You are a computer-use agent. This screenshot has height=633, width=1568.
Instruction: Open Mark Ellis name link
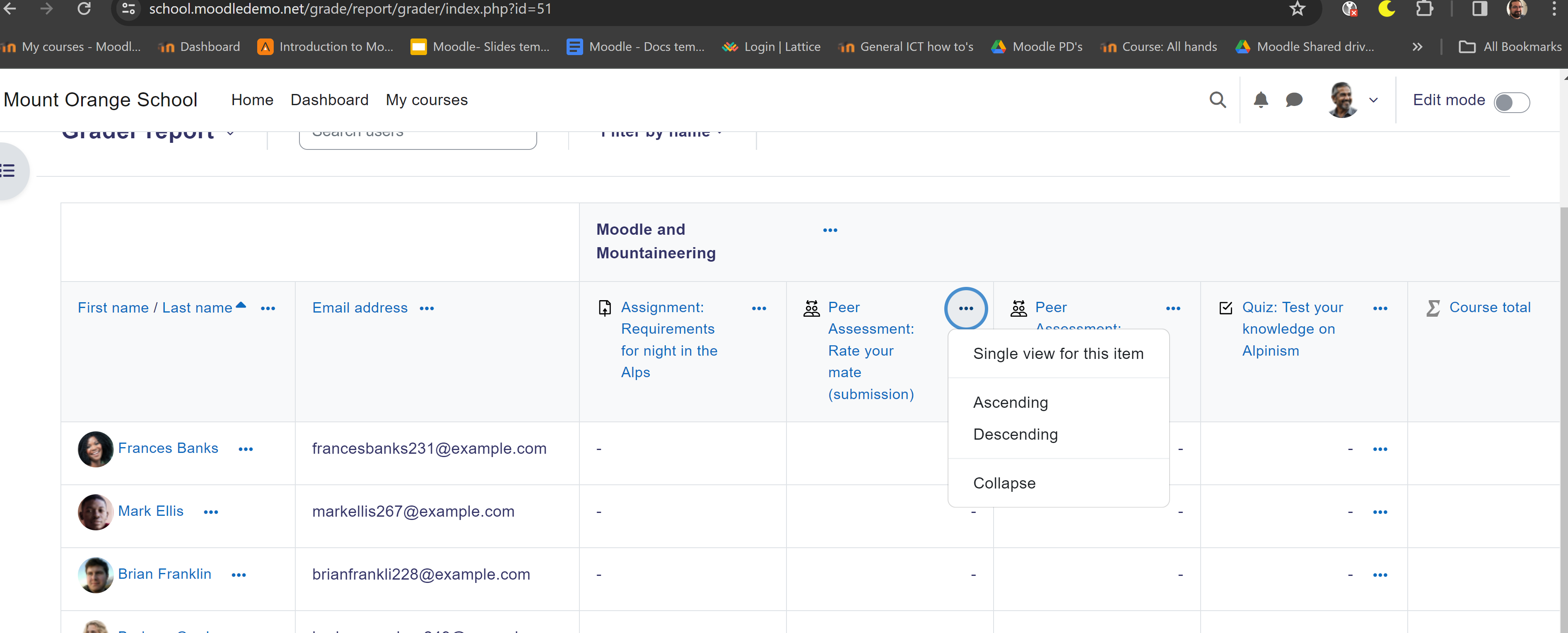pos(150,511)
